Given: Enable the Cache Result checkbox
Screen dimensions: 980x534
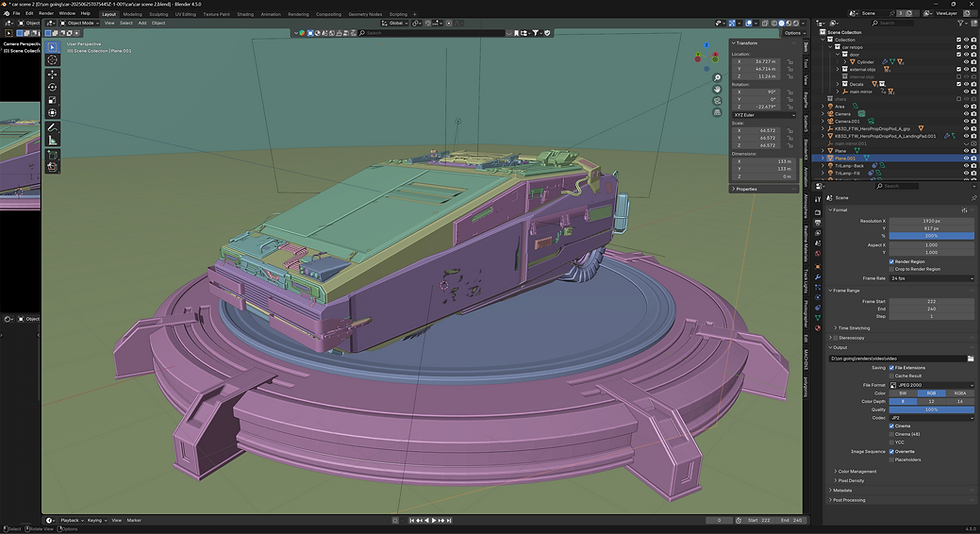Looking at the screenshot, I should [892, 375].
